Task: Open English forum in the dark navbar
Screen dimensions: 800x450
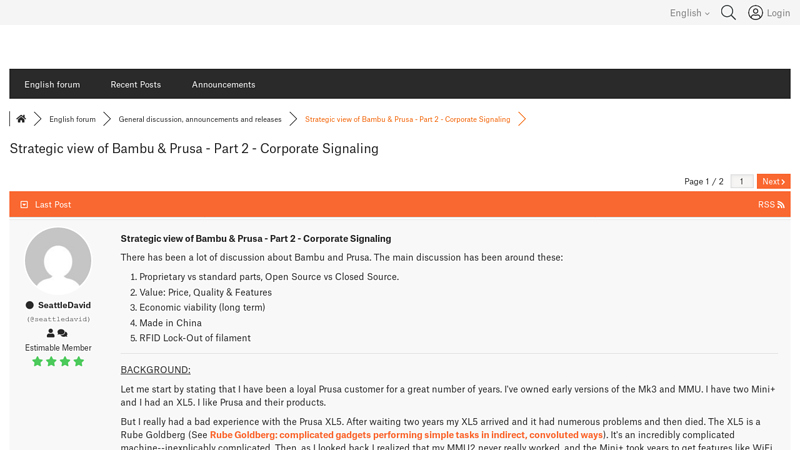Action: click(x=52, y=84)
